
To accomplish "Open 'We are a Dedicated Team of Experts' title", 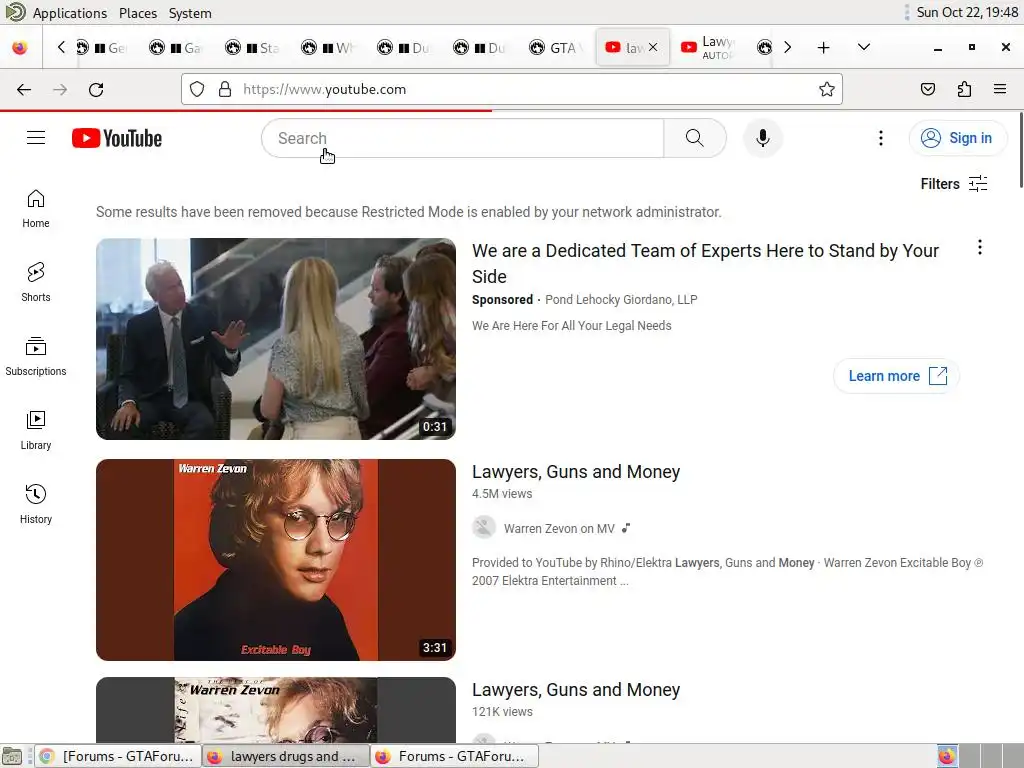I will (x=705, y=263).
